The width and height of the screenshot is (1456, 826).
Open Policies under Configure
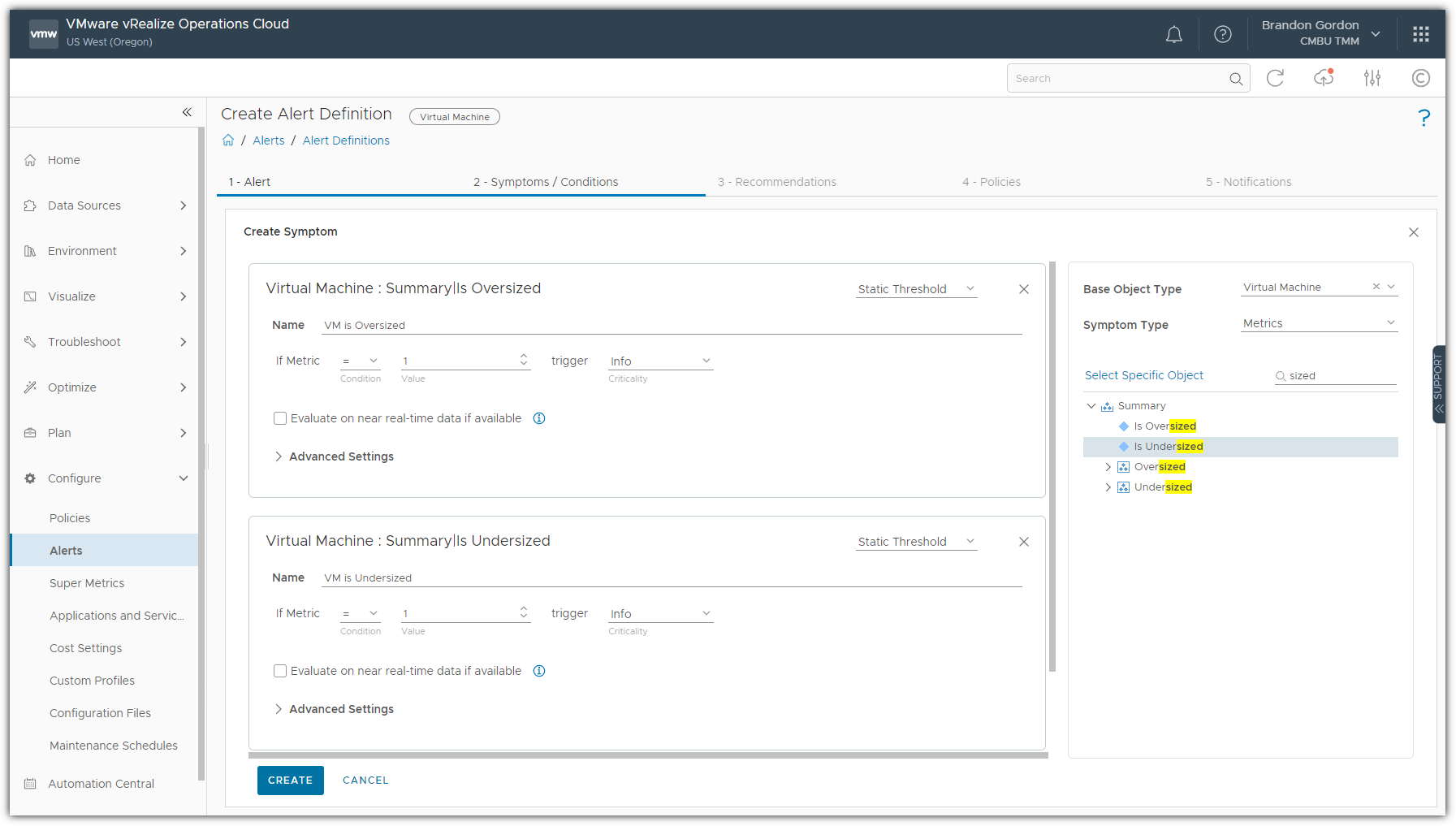pyautogui.click(x=70, y=518)
